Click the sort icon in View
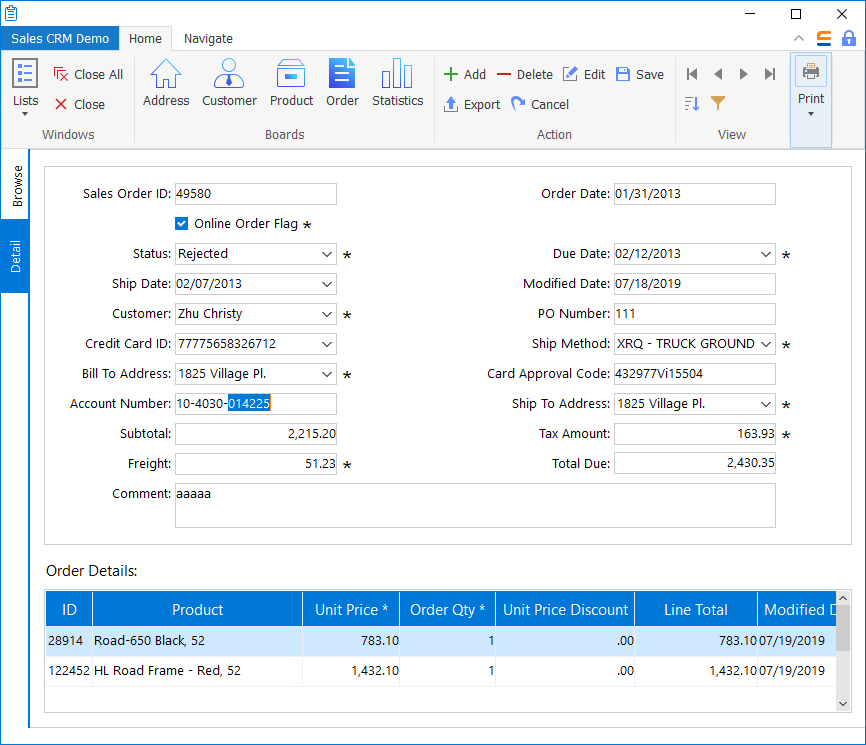This screenshot has width=866, height=745. (692, 103)
